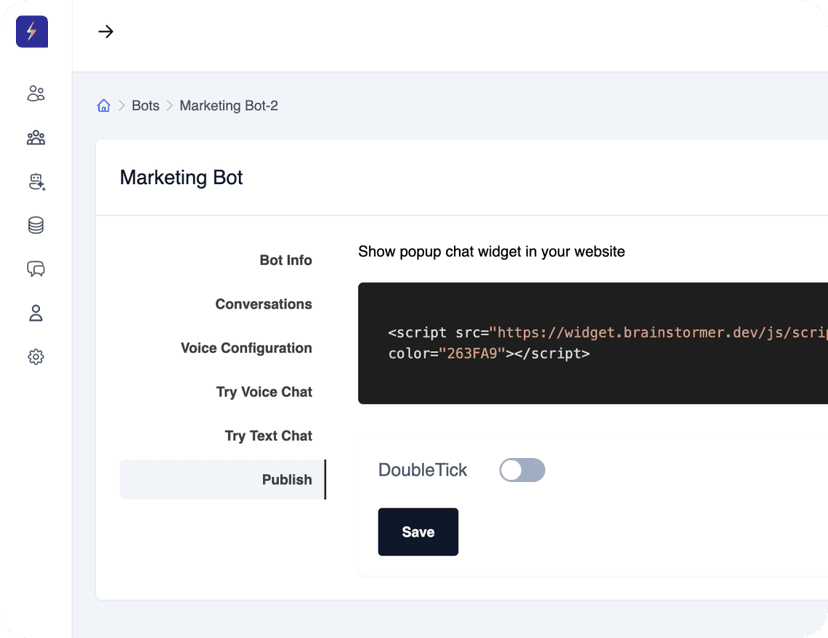The height and width of the screenshot is (638, 828).
Task: Switch to the Bot Info tab
Action: click(286, 260)
